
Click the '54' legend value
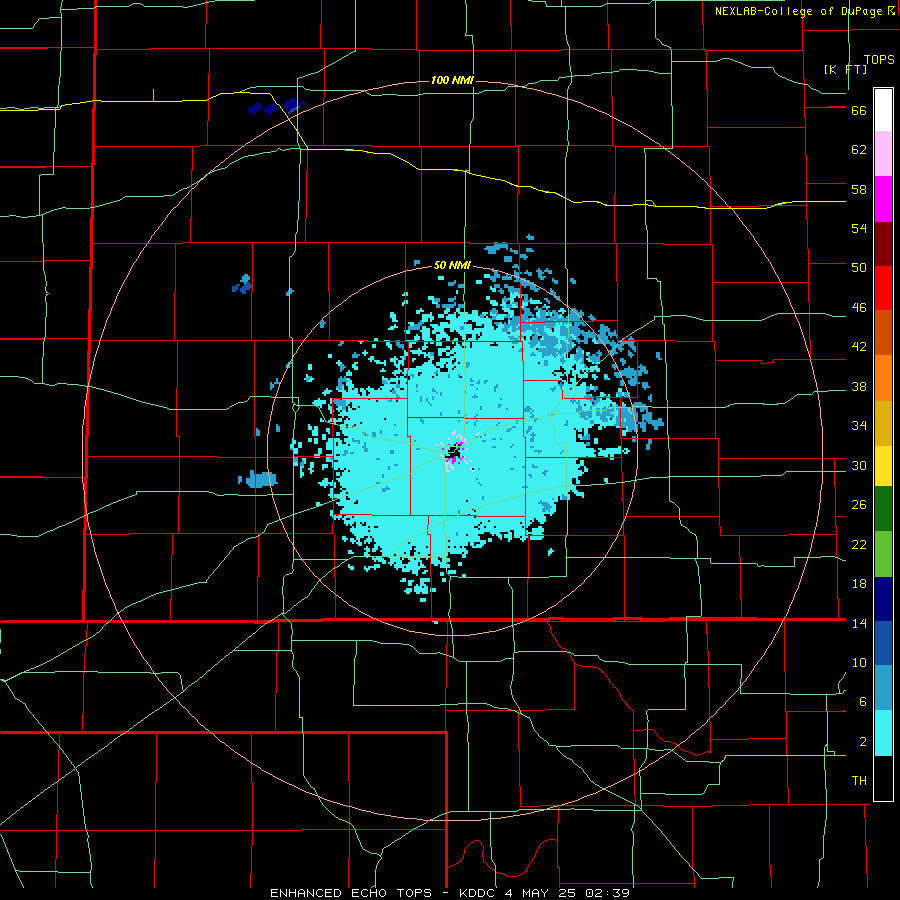click(859, 228)
